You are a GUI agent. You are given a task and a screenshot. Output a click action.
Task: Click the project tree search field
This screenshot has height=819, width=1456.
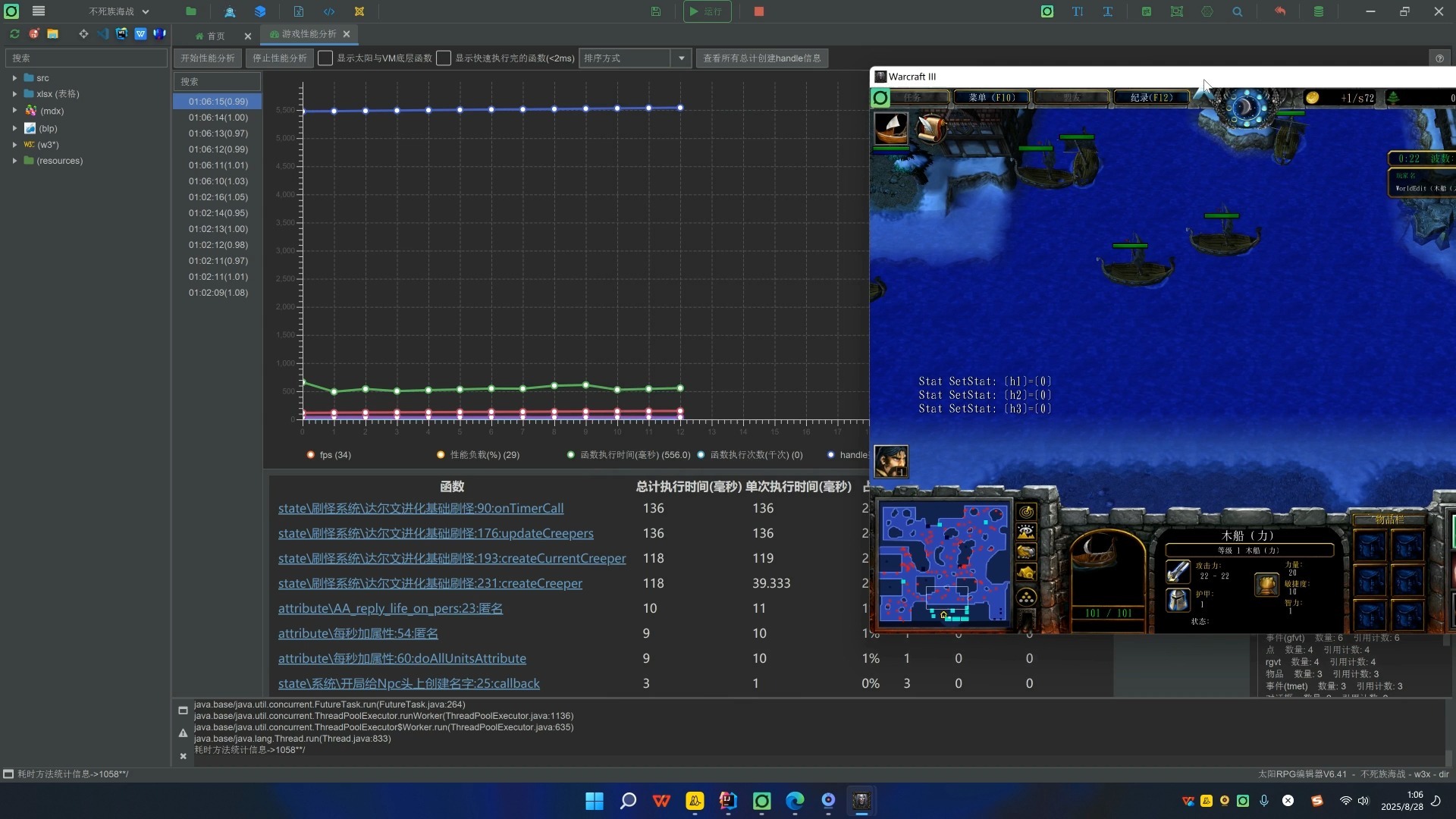(x=86, y=58)
